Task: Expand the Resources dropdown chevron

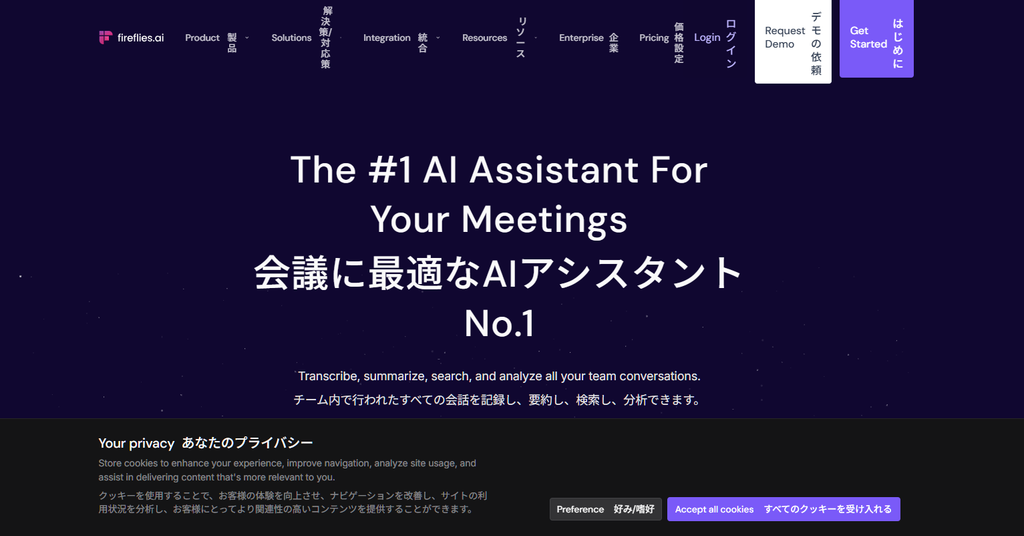Action: tap(536, 38)
